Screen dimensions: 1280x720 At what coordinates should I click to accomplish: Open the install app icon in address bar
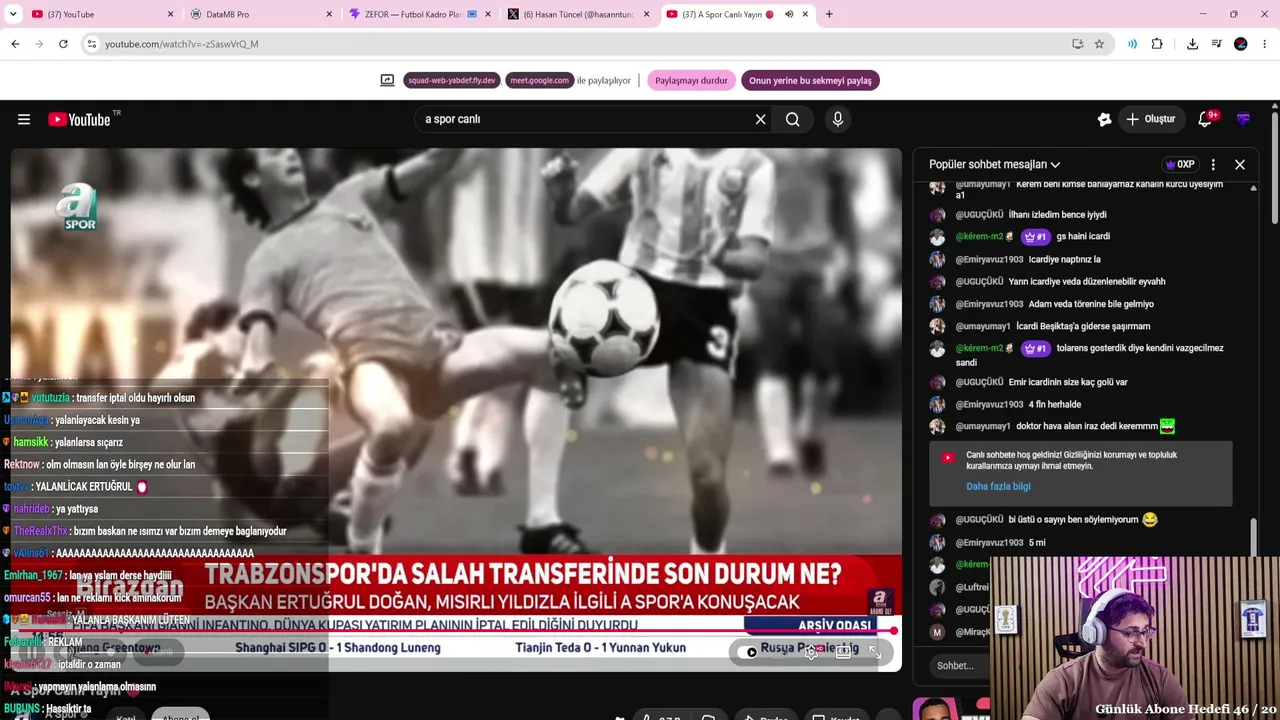point(1077,44)
